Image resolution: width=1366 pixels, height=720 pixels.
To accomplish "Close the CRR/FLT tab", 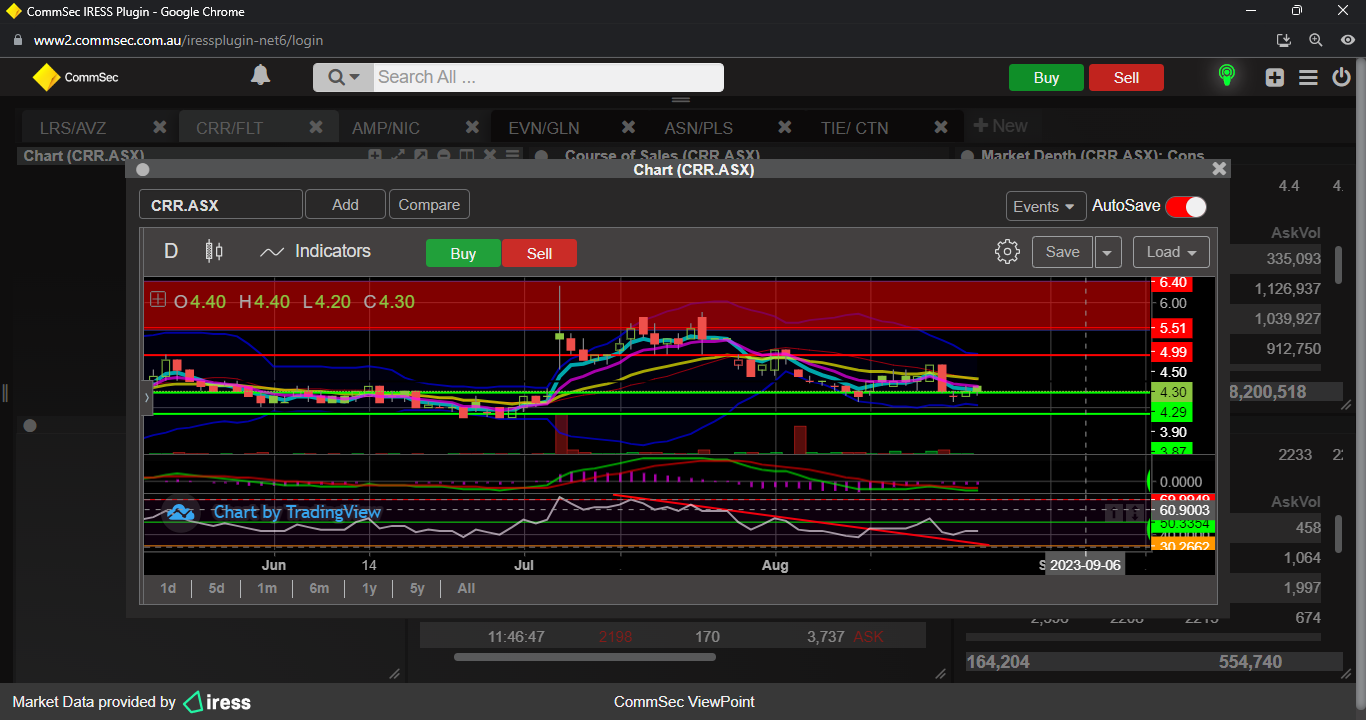I will (316, 127).
